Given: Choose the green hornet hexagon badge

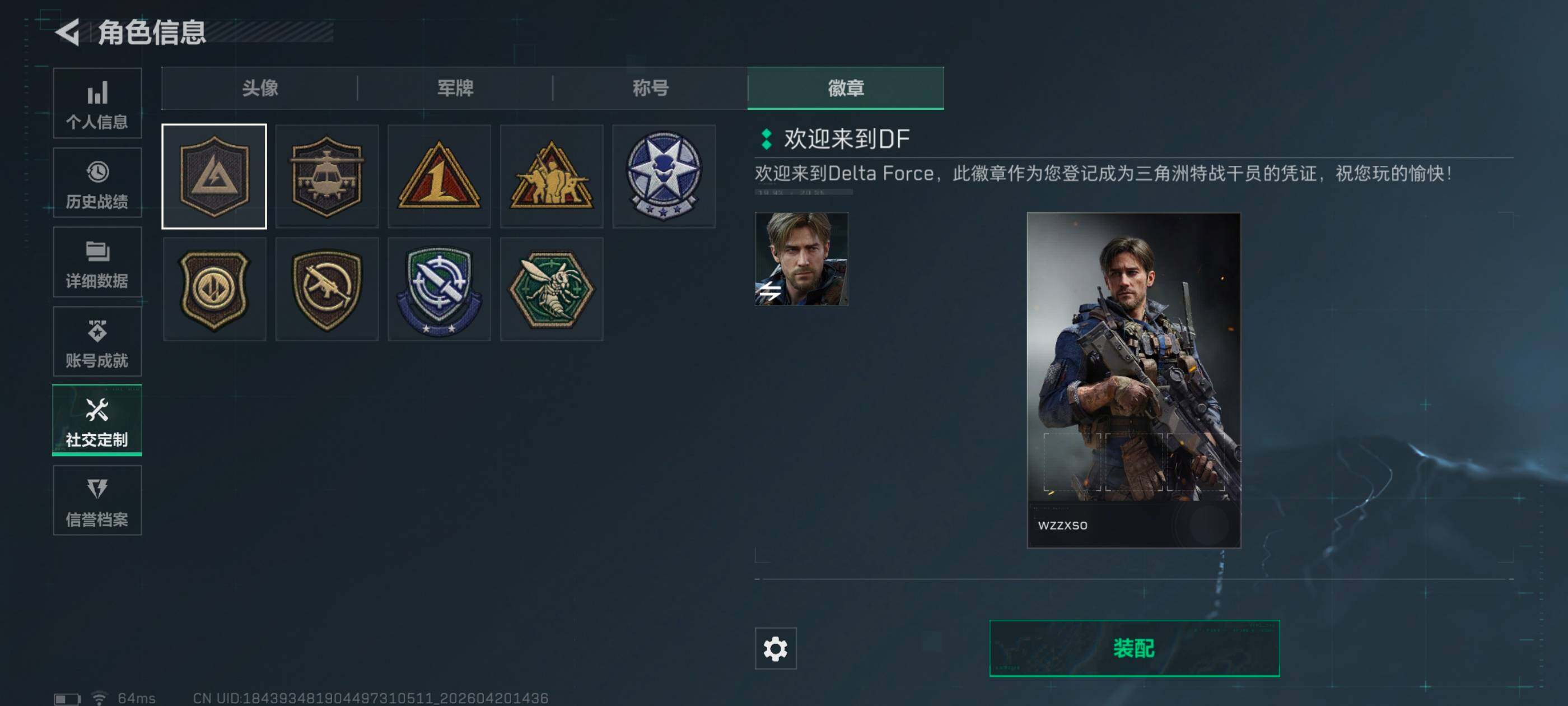Looking at the screenshot, I should point(552,289).
